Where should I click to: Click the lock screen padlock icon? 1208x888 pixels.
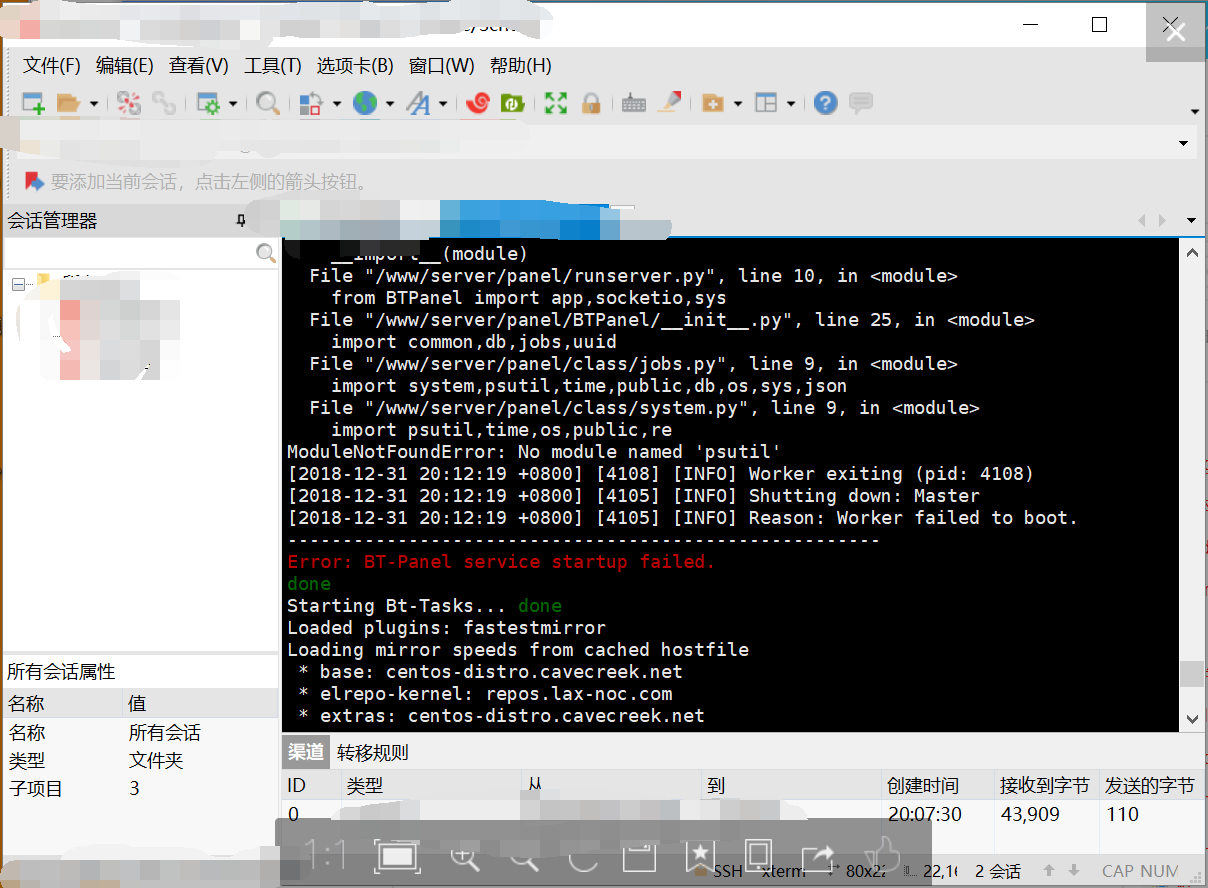[590, 103]
